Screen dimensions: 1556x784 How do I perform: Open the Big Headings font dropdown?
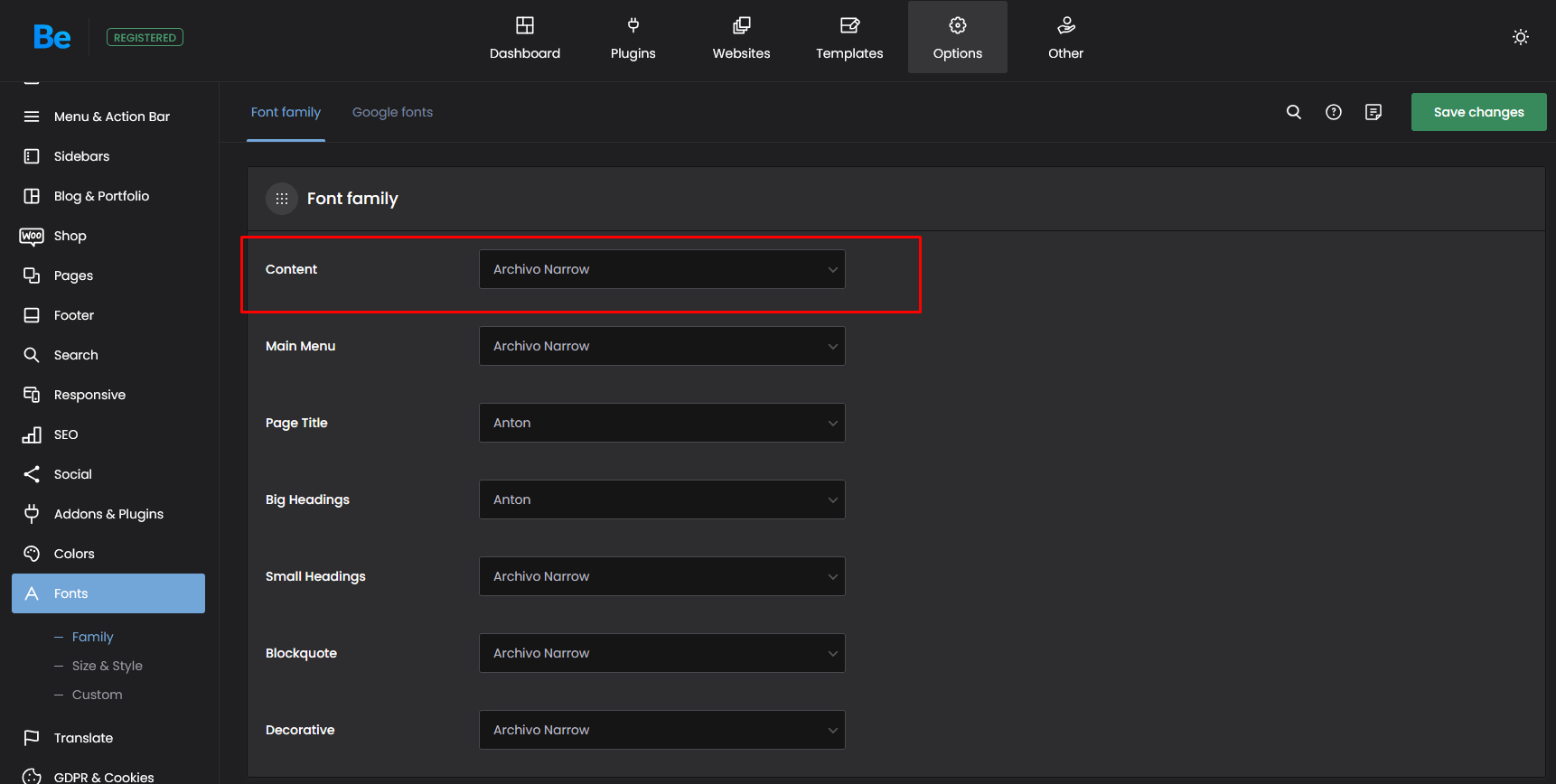[x=662, y=499]
